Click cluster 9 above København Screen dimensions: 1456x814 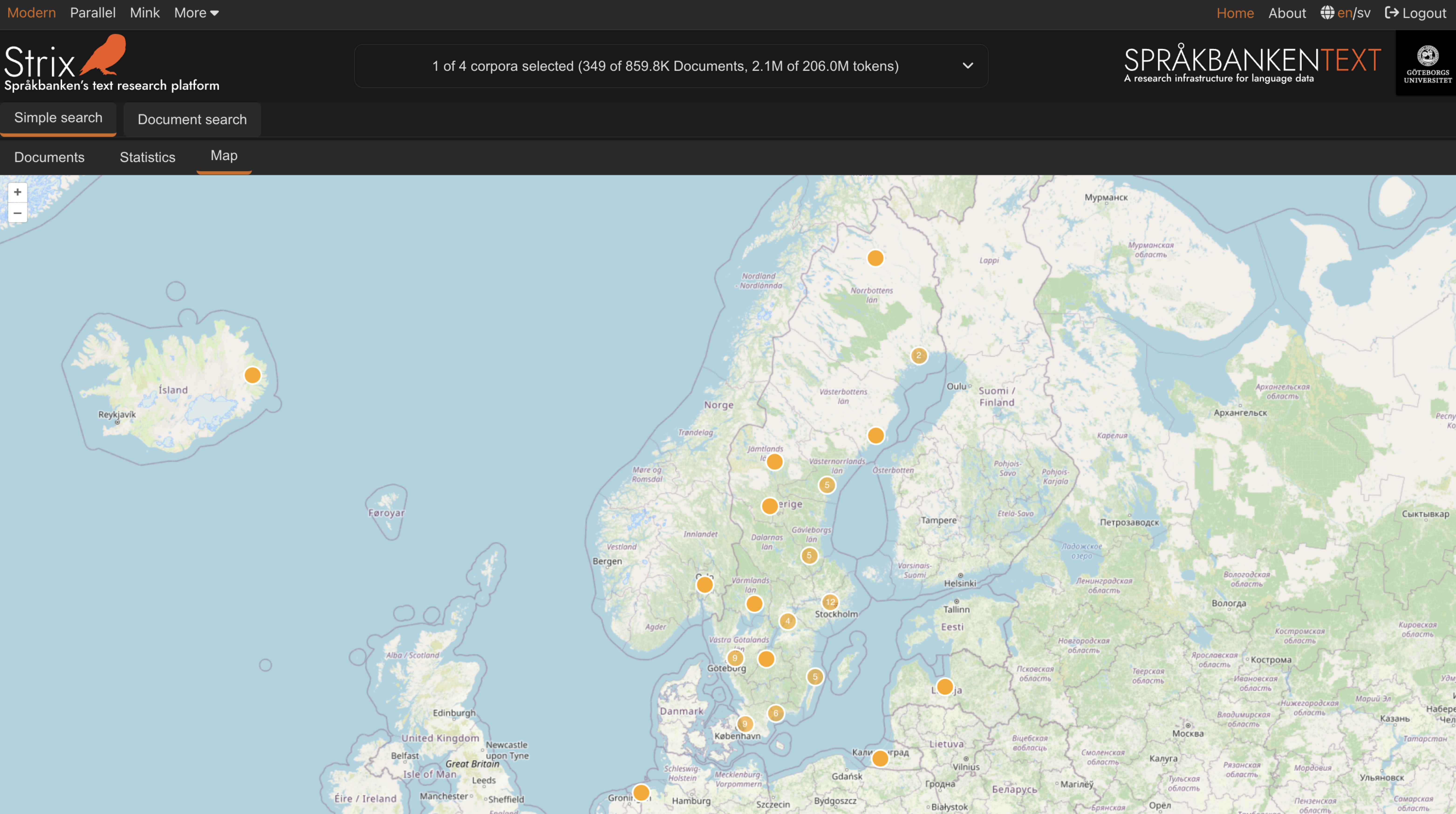745,724
